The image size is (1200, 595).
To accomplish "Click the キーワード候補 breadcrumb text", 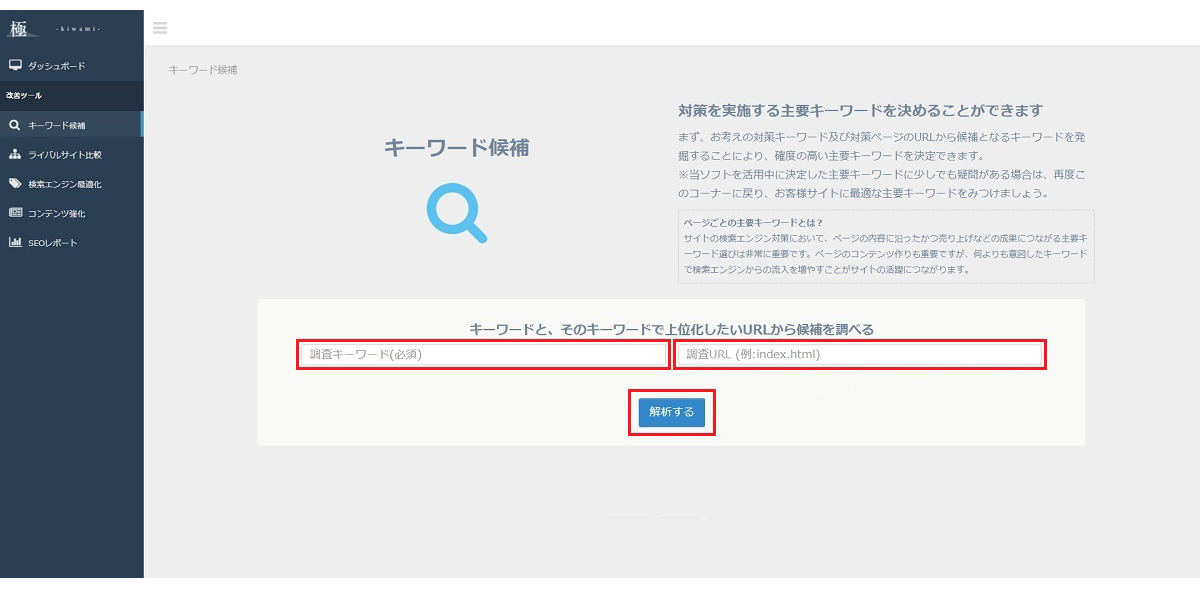I will [x=202, y=70].
